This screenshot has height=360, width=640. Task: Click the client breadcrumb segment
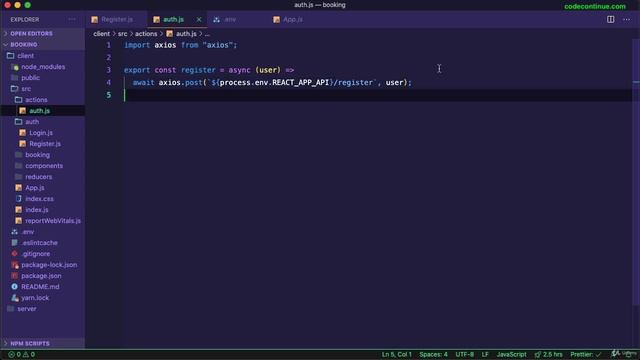(x=101, y=34)
